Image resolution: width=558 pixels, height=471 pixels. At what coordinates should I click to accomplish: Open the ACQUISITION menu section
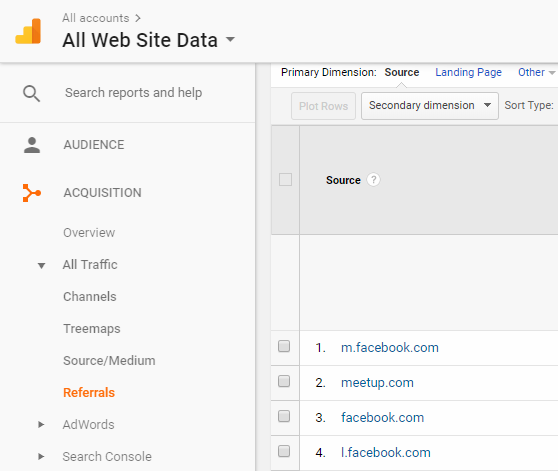tap(102, 193)
